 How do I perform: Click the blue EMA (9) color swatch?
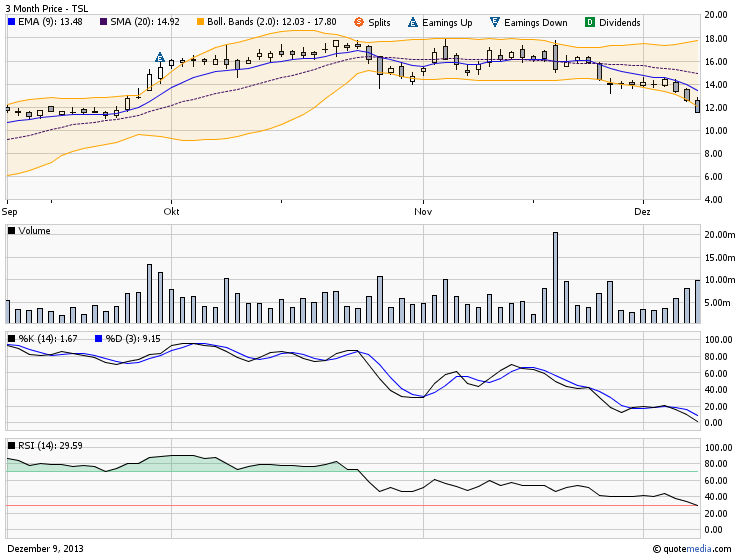11,22
